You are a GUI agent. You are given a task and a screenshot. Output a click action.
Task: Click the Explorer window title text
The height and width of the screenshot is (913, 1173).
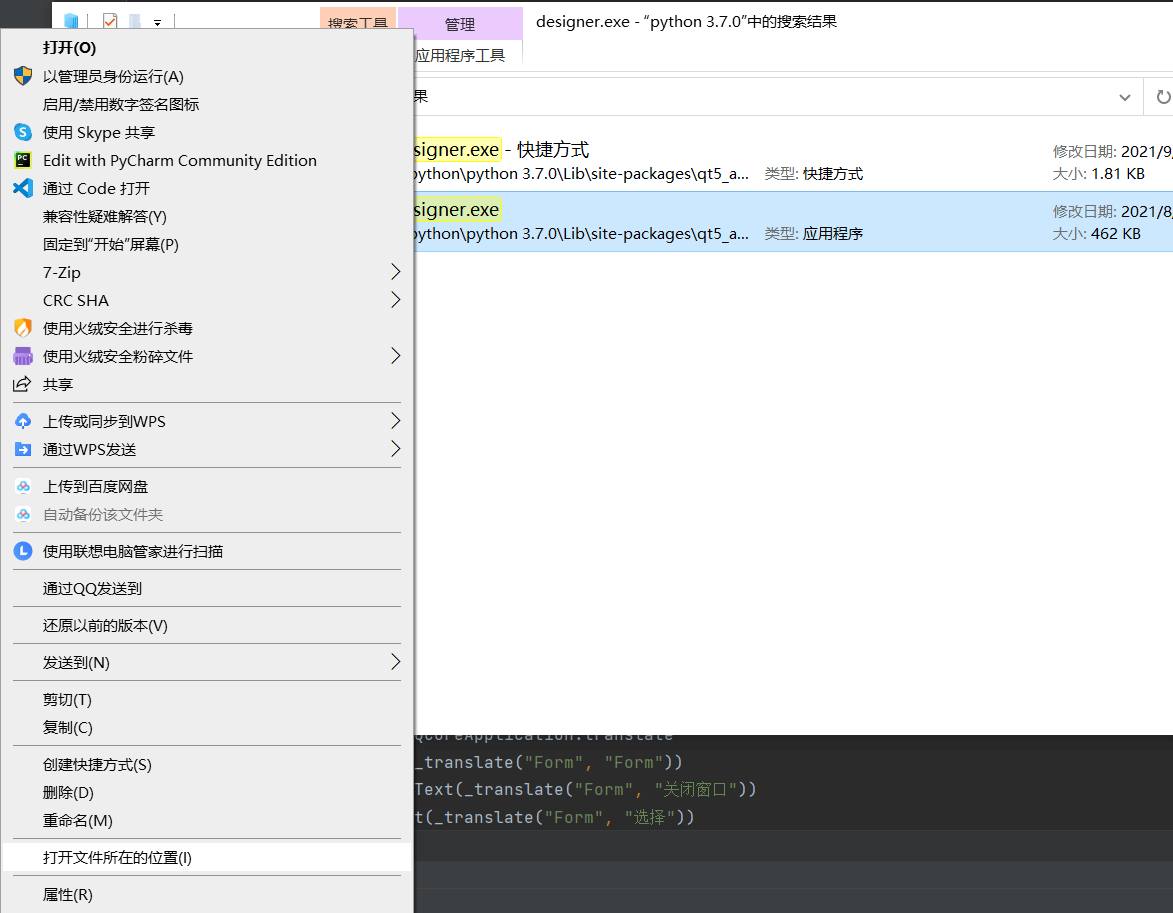(x=686, y=22)
